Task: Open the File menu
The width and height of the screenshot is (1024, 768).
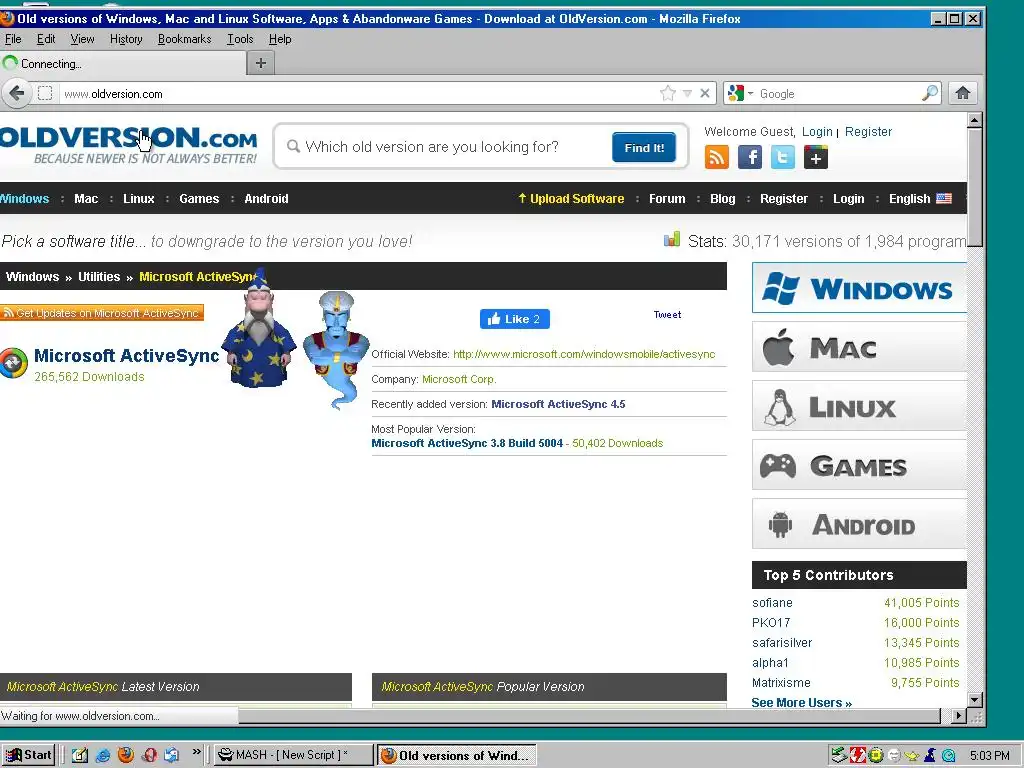Action: pyautogui.click(x=13, y=39)
